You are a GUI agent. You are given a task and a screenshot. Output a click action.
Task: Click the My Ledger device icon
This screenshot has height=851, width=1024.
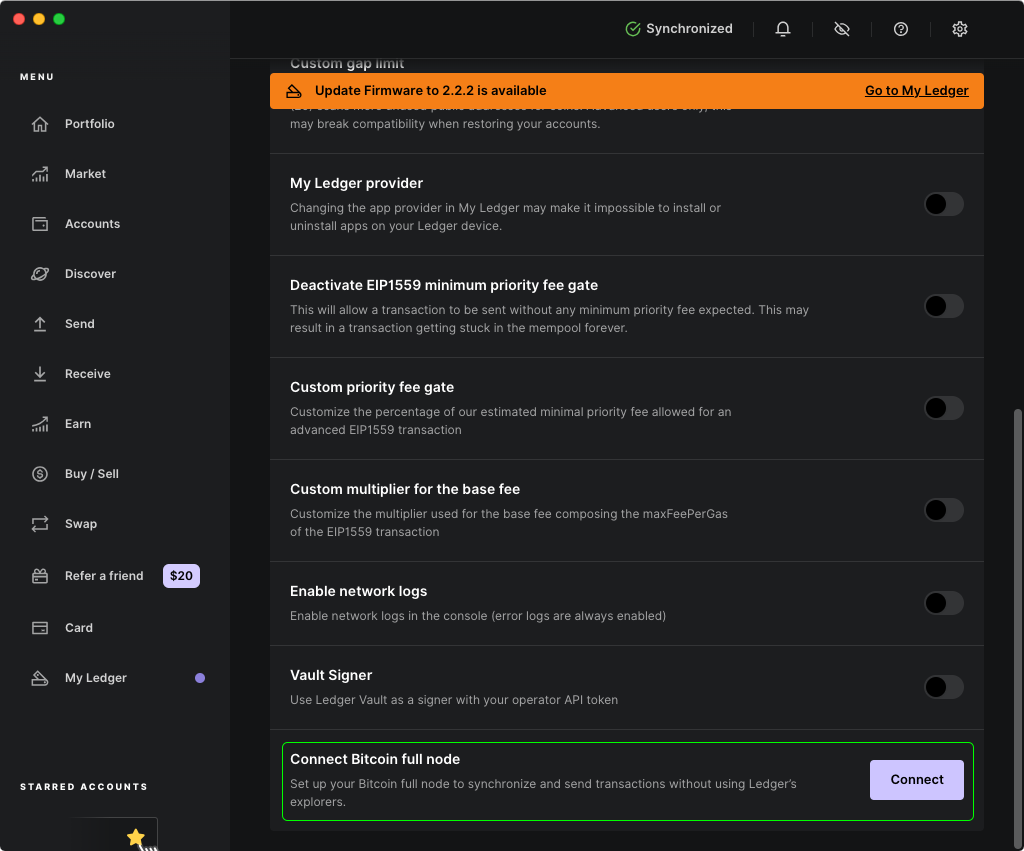(x=40, y=678)
